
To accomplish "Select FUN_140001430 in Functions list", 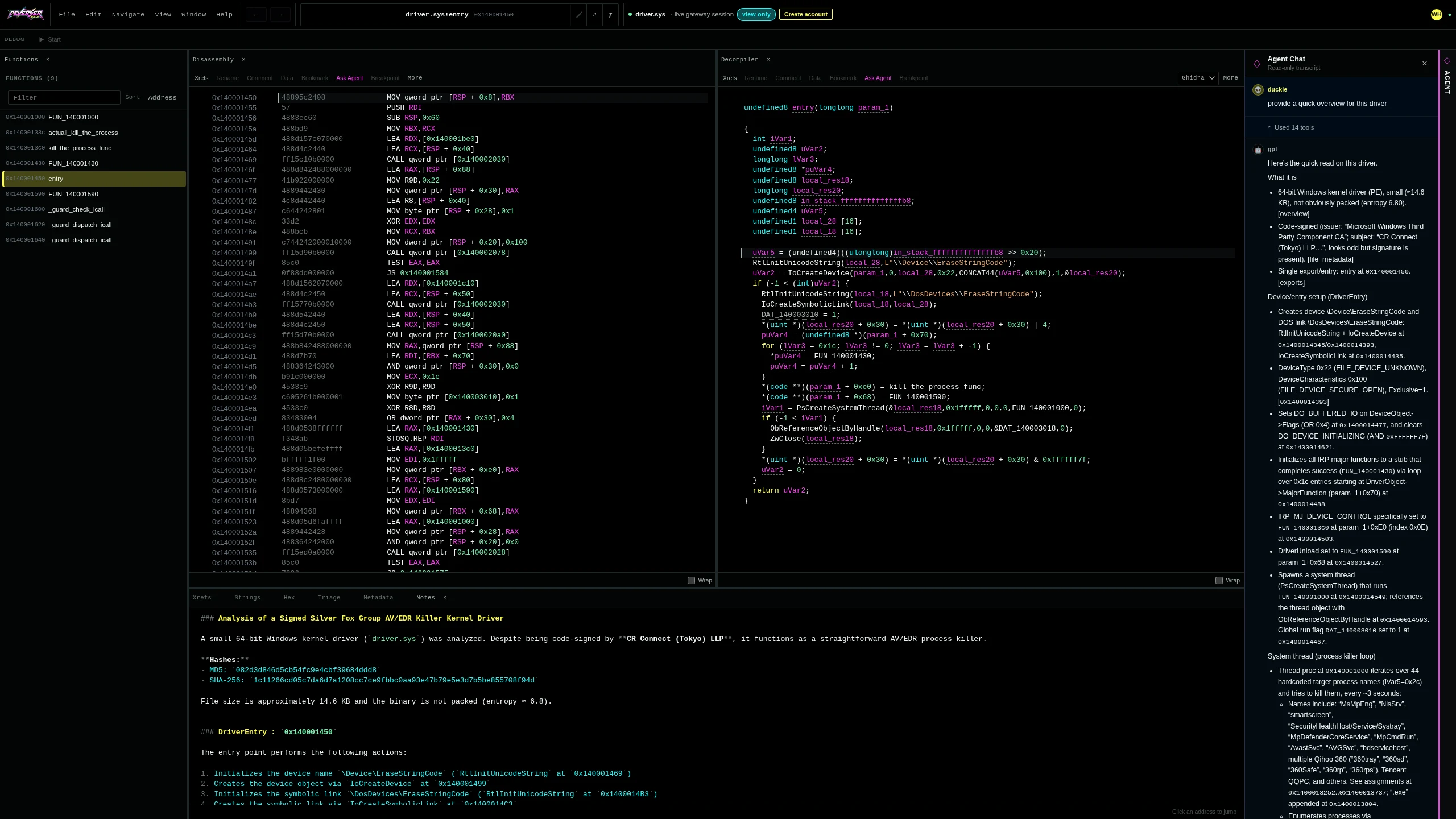I will point(94,163).
